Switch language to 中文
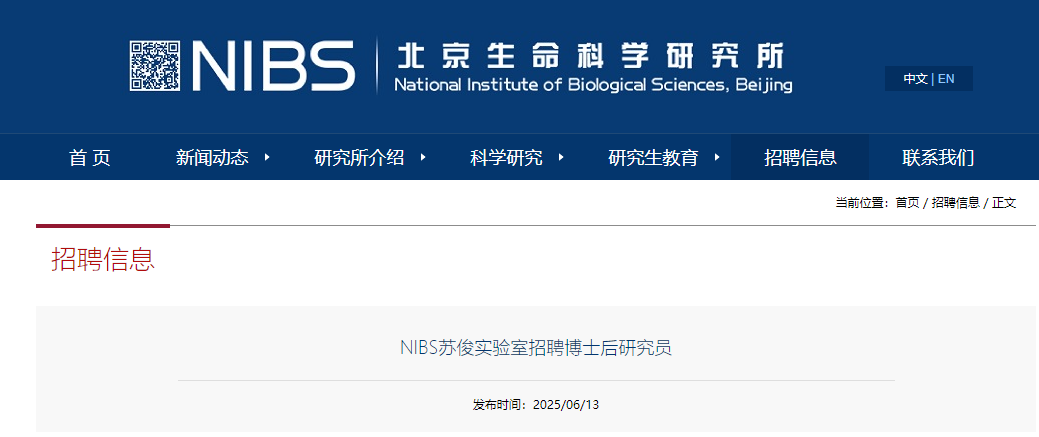The image size is (1039, 437). coord(915,79)
